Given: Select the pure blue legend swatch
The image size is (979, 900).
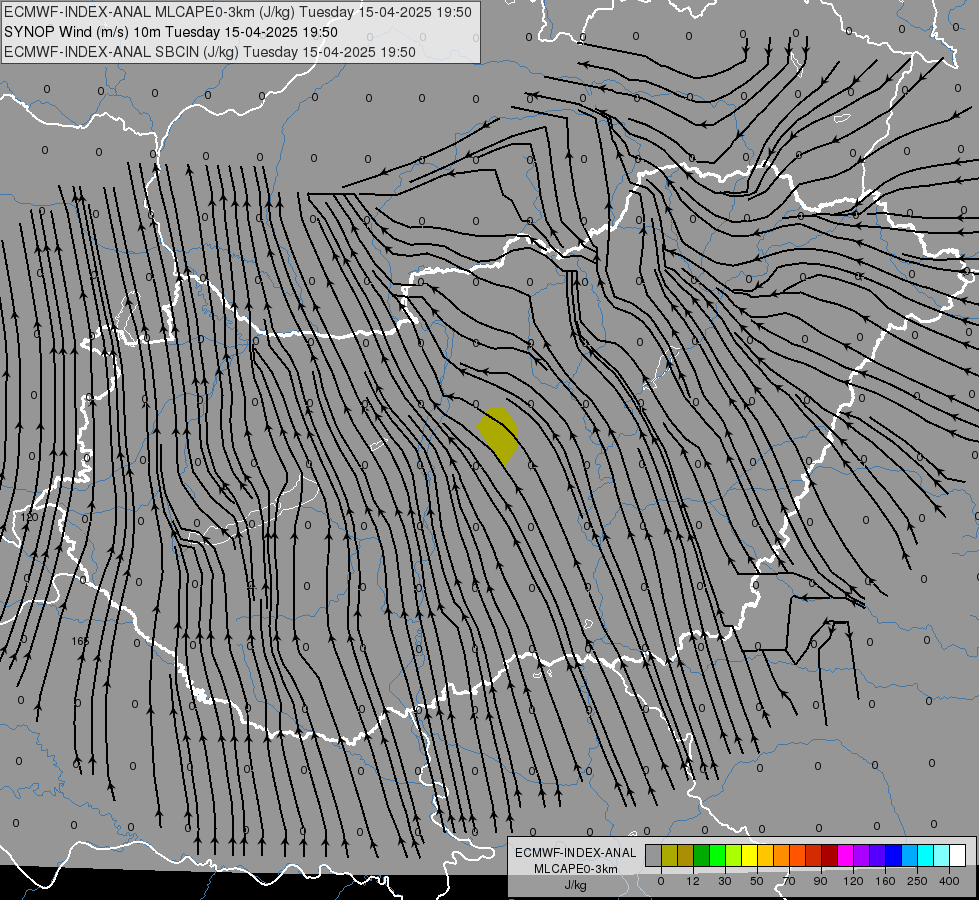Looking at the screenshot, I should click(893, 855).
